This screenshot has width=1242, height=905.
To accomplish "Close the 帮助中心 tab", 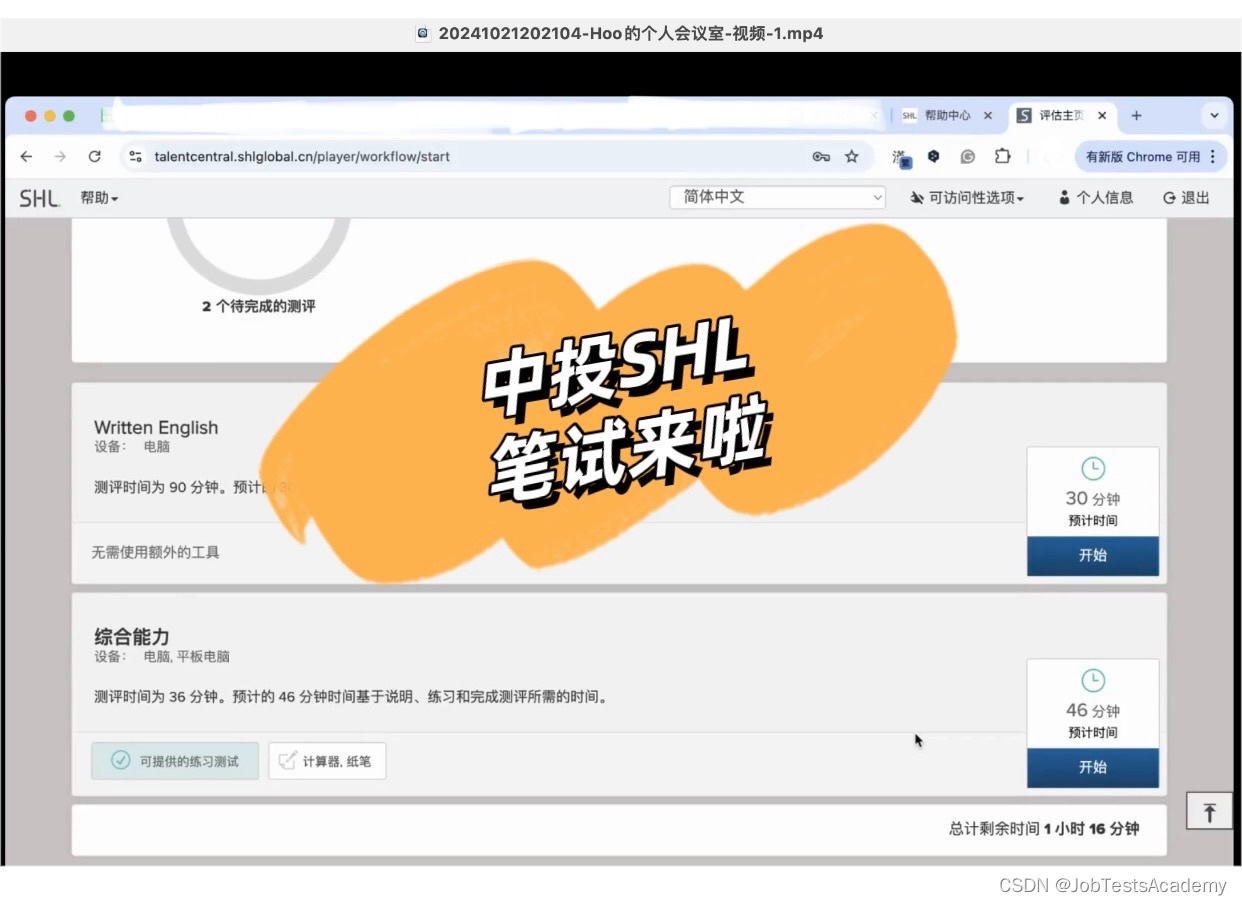I will coord(988,116).
